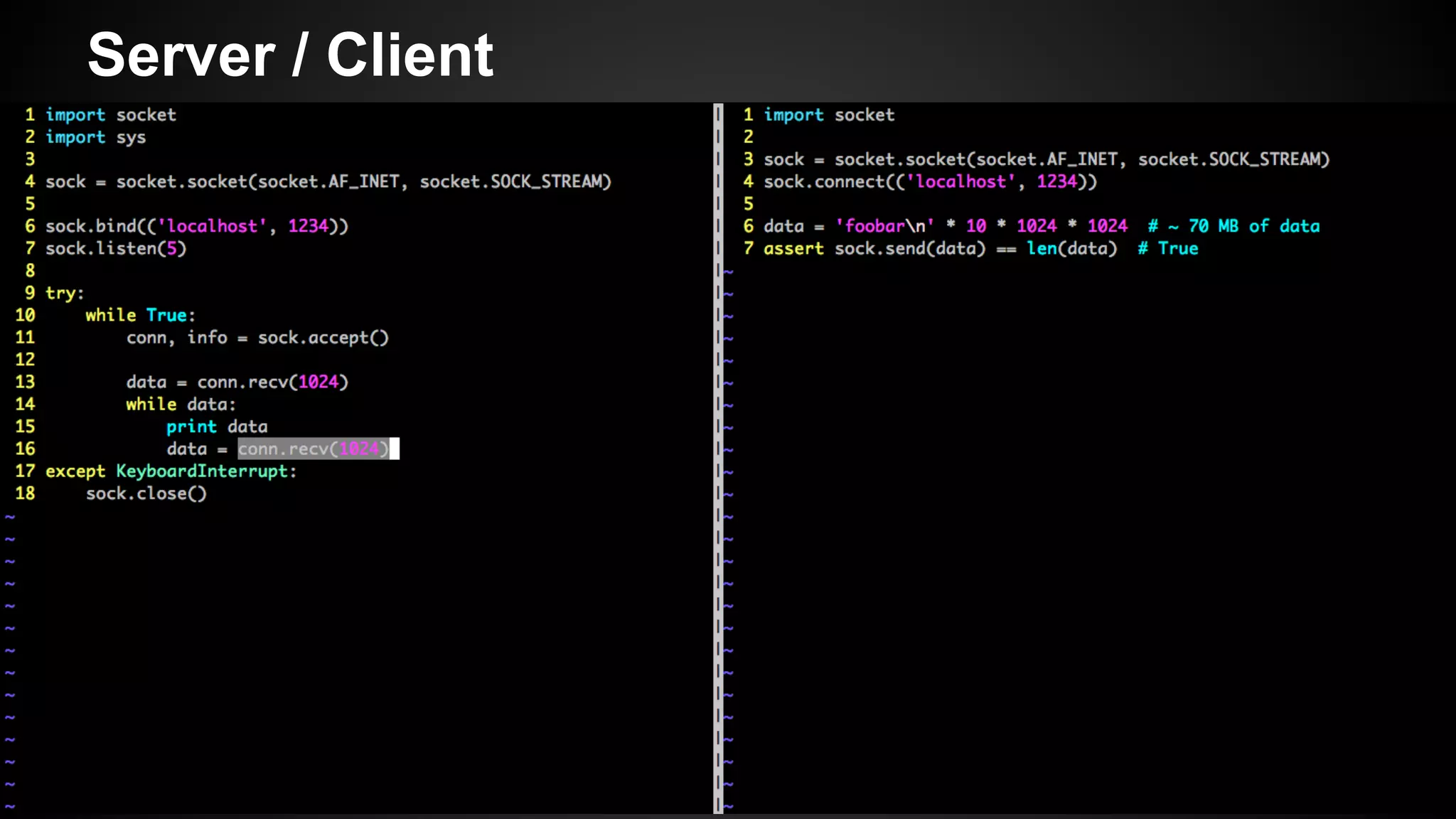
Task: Click the vertical split bar between the two panes
Action: point(718,458)
